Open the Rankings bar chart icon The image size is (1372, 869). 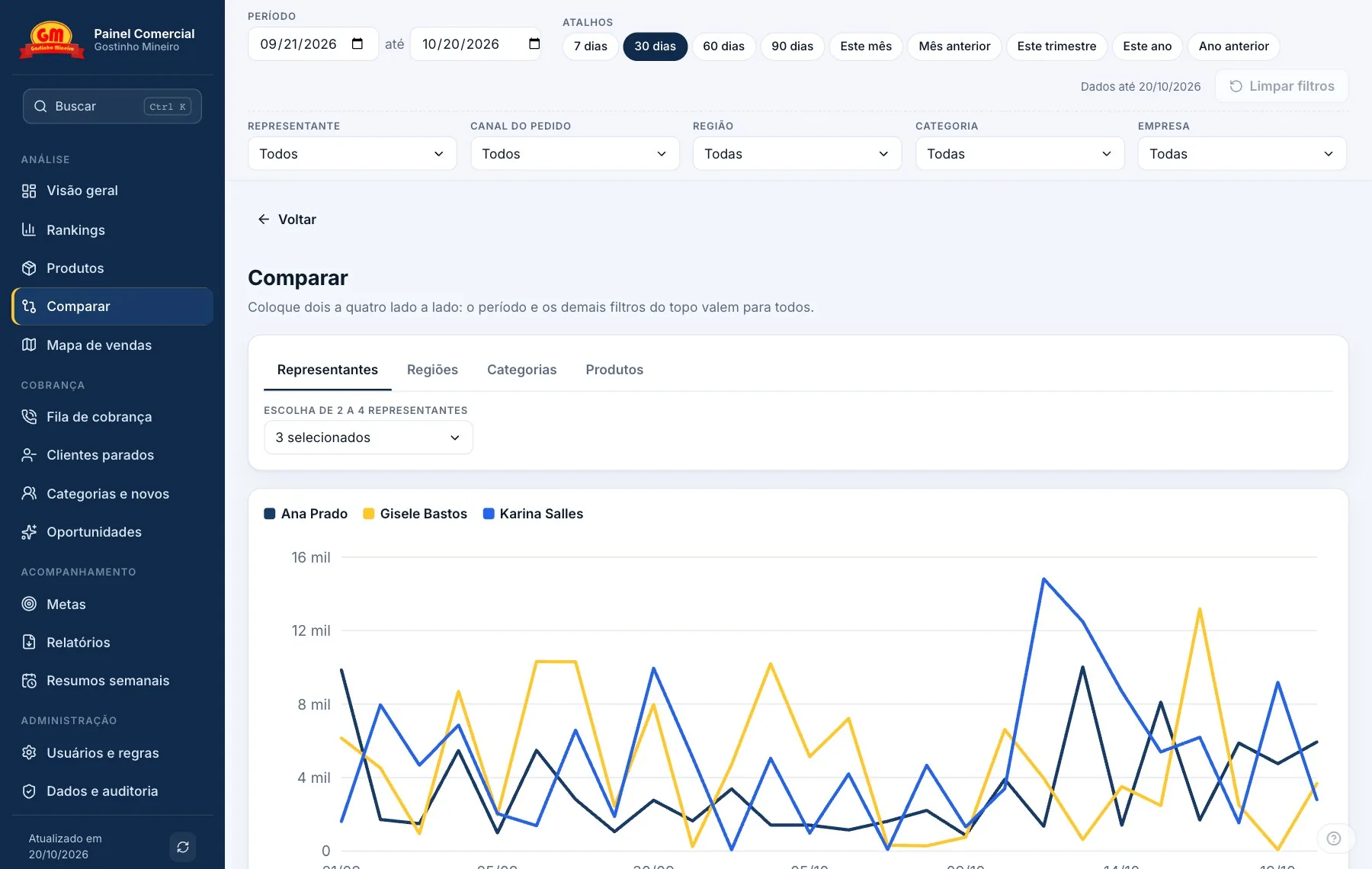29,229
